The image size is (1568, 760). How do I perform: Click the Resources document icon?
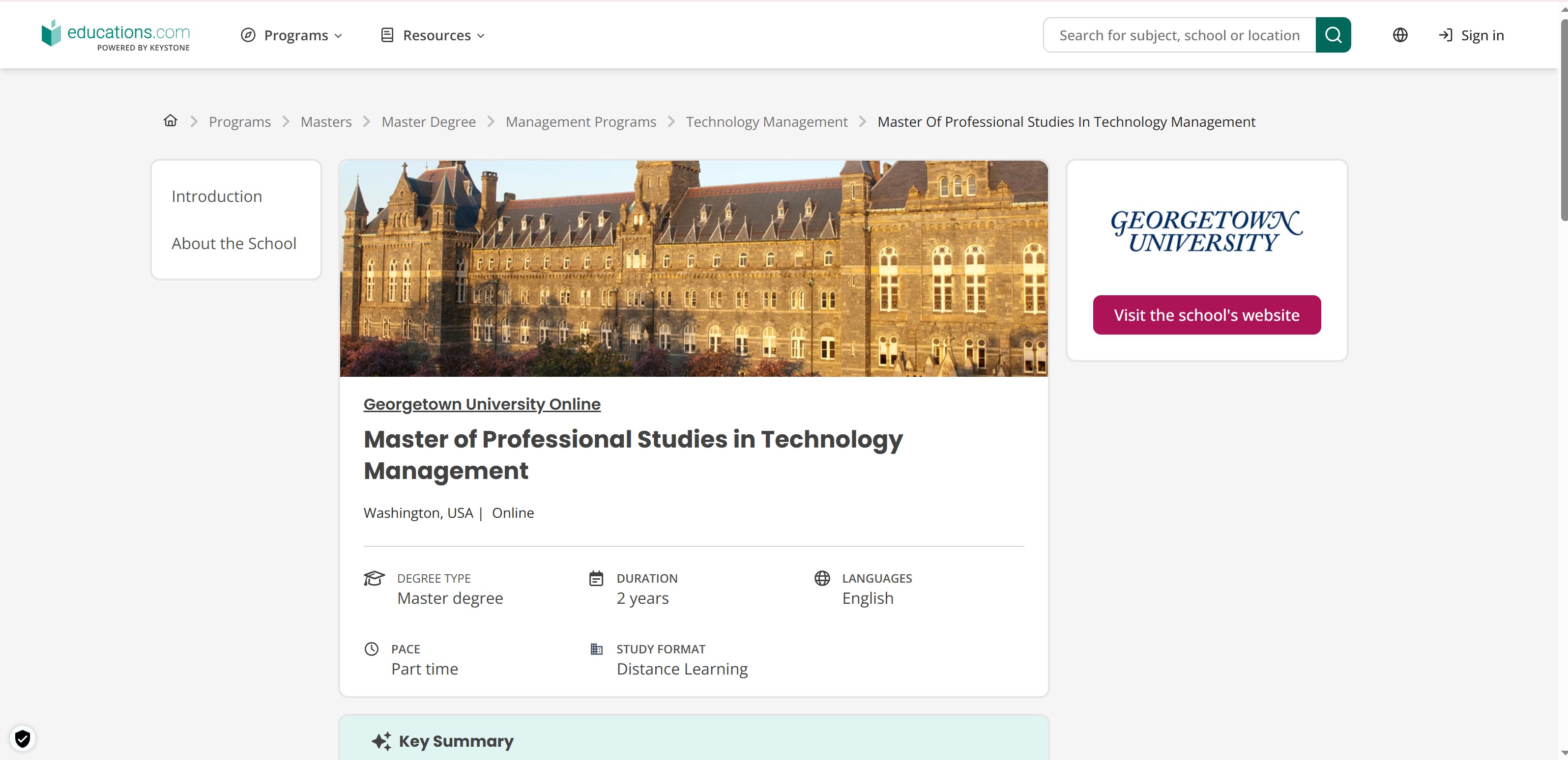pyautogui.click(x=387, y=35)
